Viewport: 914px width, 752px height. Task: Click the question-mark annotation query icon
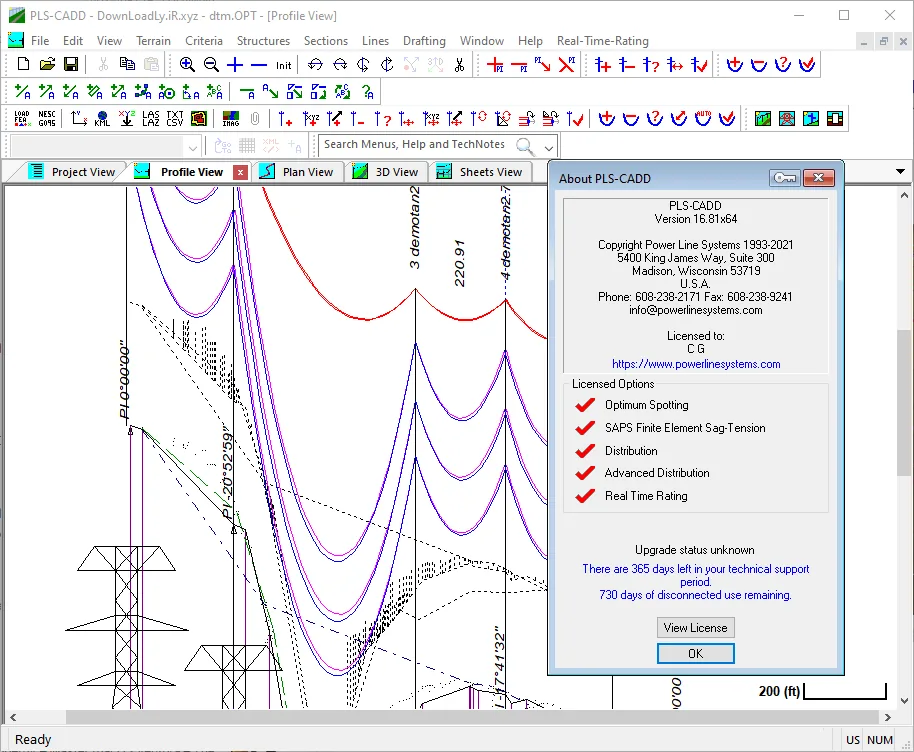(367, 92)
